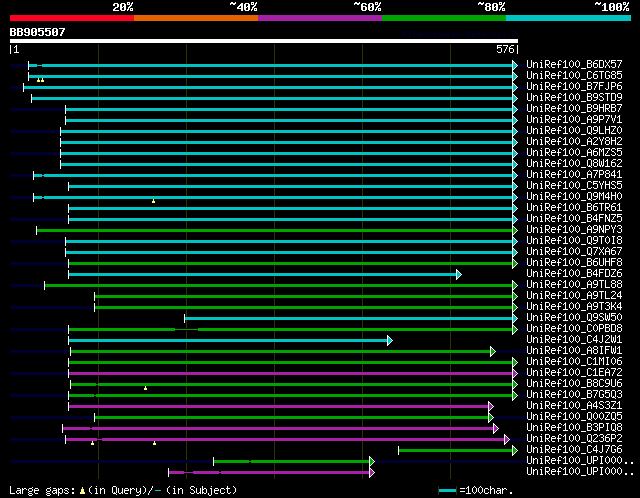This screenshot has height=498, width=640.
Task: Open the UniRef100_A7P841 hit link
Action: tap(574, 174)
